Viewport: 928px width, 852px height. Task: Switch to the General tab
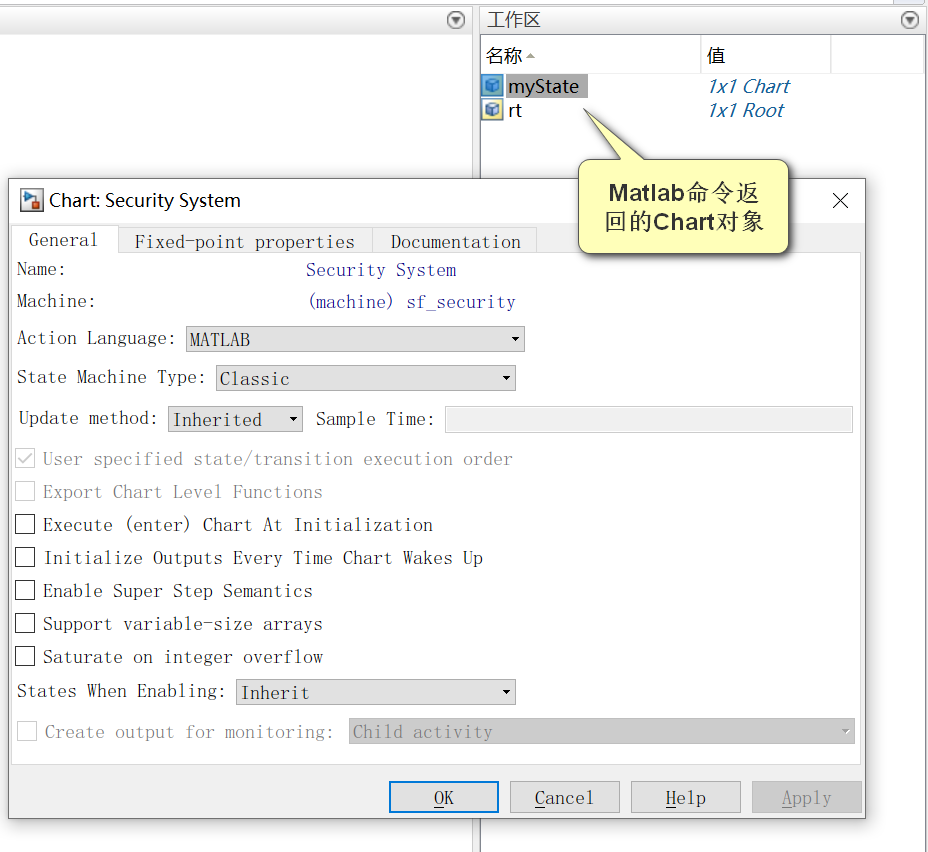[63, 240]
